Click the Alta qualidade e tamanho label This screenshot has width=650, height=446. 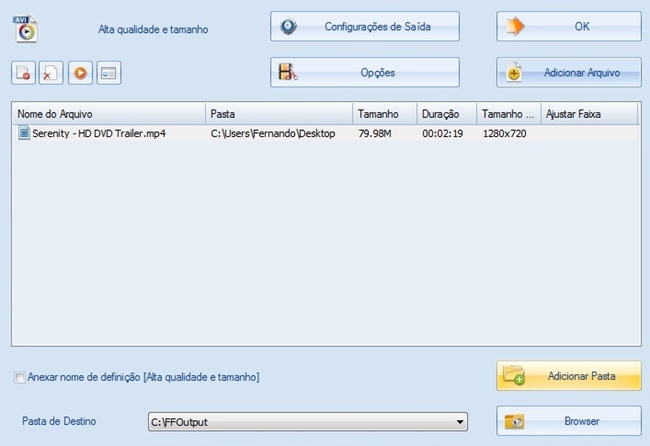[153, 29]
